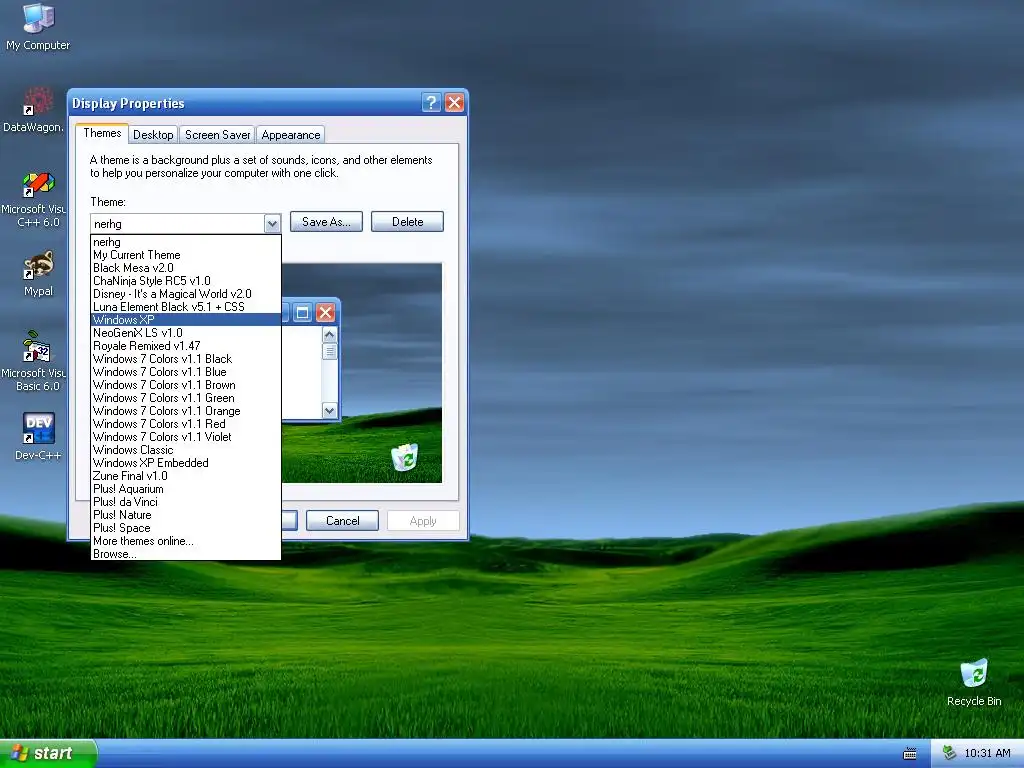Select Windows 7 Colors v1.1 Blue
This screenshot has height=768, width=1024.
(x=186, y=372)
